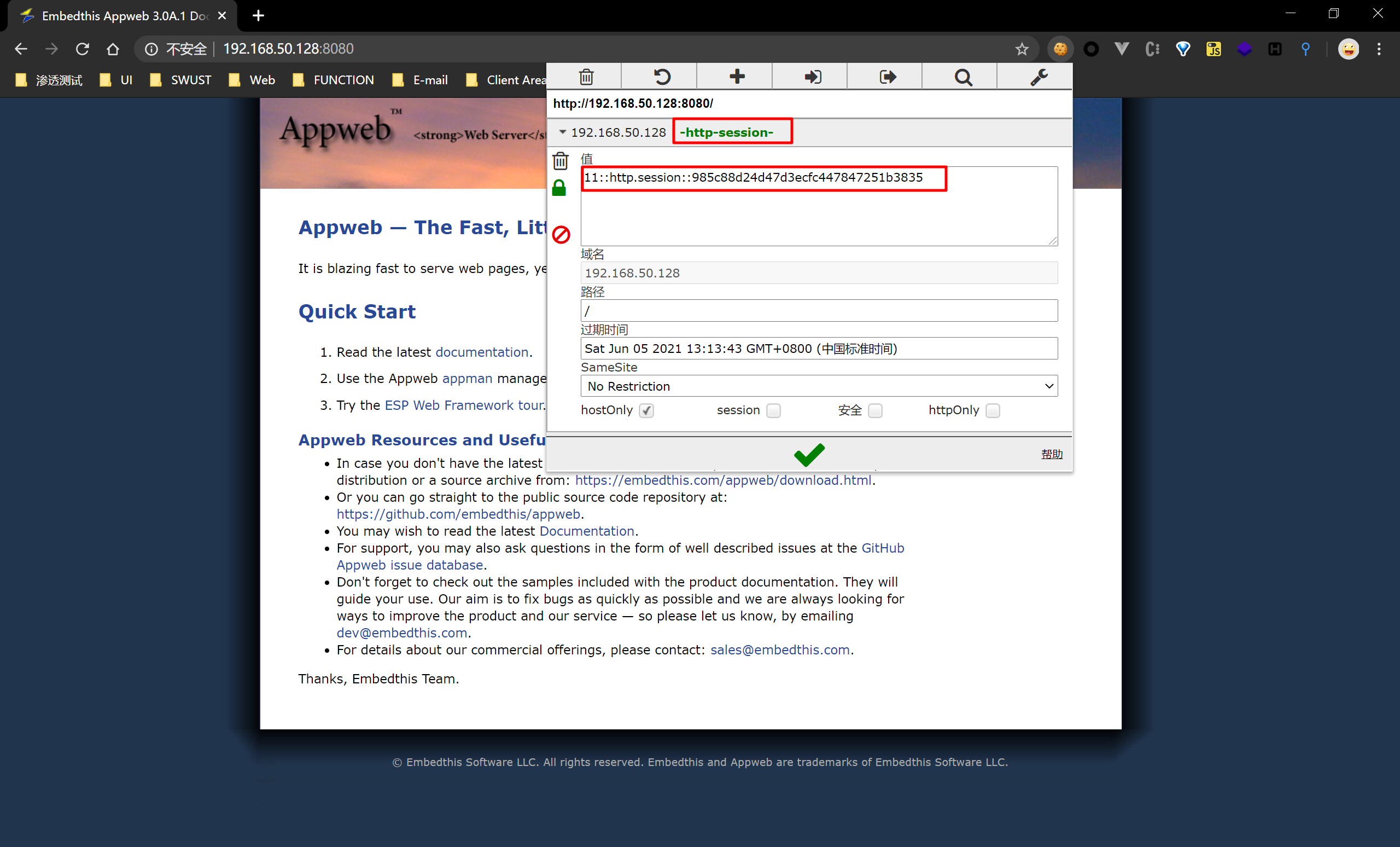The width and height of the screenshot is (1400, 847).
Task: Click the blue pin extension icon
Action: (1306, 49)
